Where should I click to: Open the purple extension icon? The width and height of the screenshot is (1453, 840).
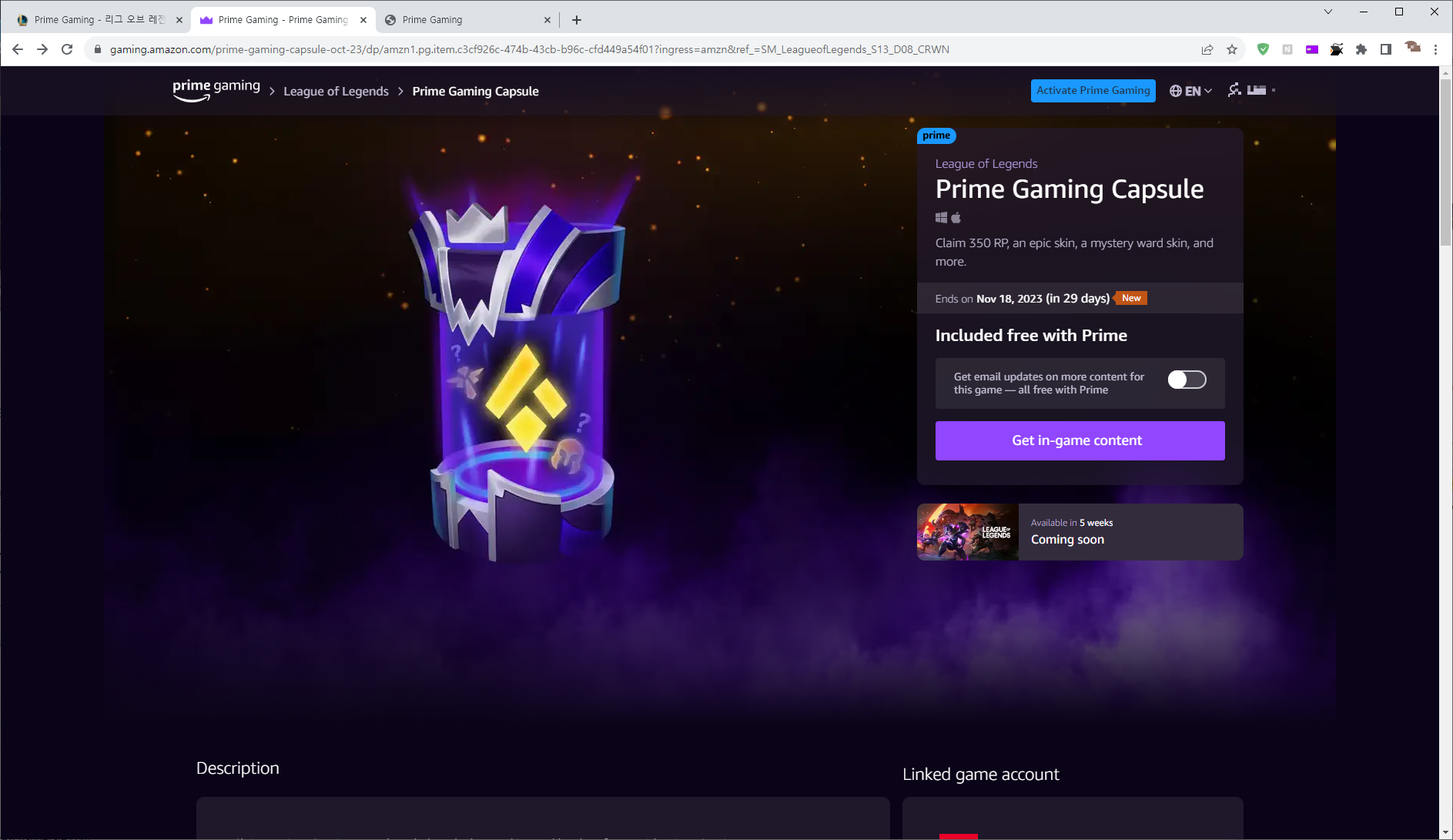click(1312, 49)
